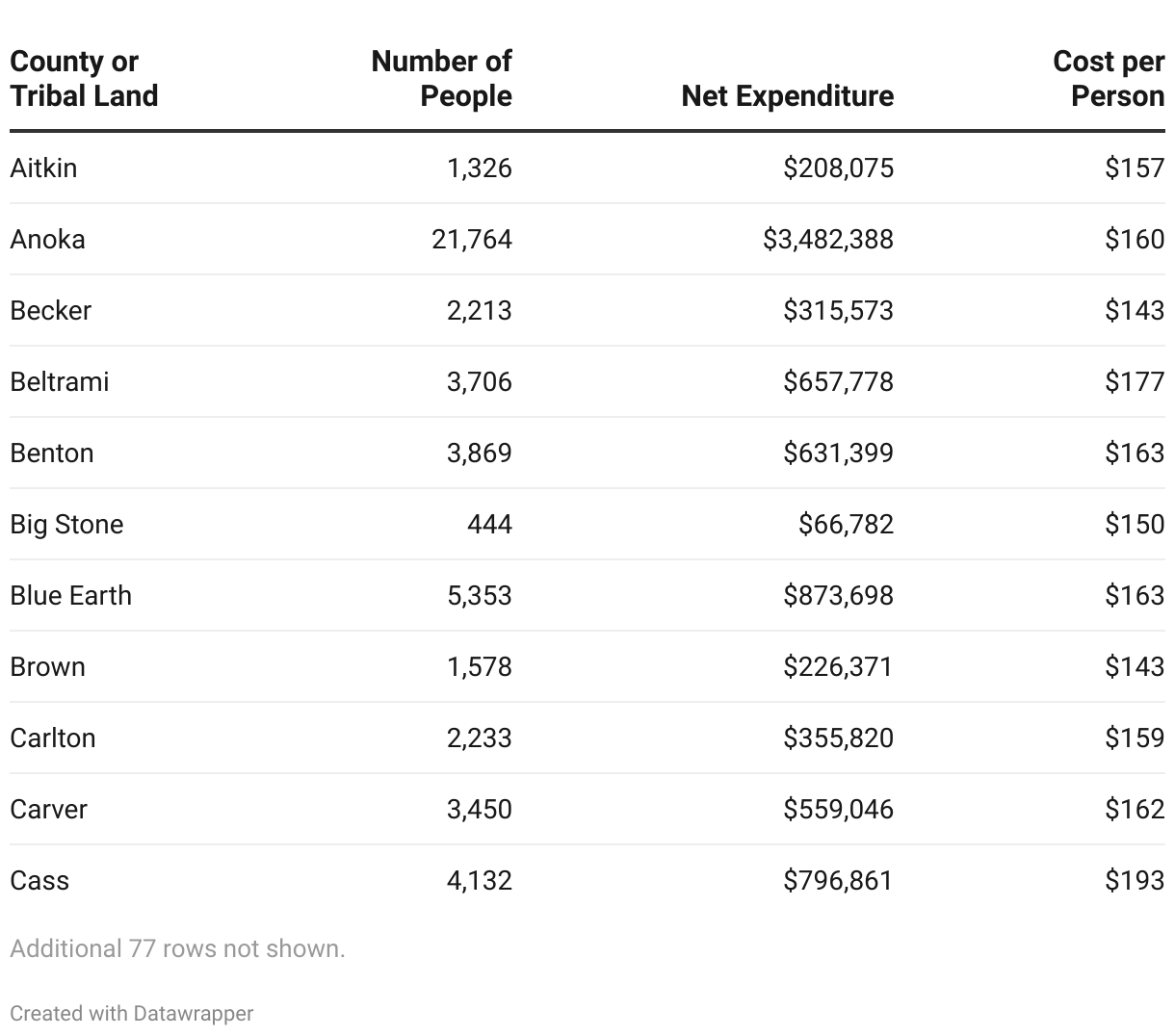
Task: Select the Aitkin county row name
Action: coord(43,168)
